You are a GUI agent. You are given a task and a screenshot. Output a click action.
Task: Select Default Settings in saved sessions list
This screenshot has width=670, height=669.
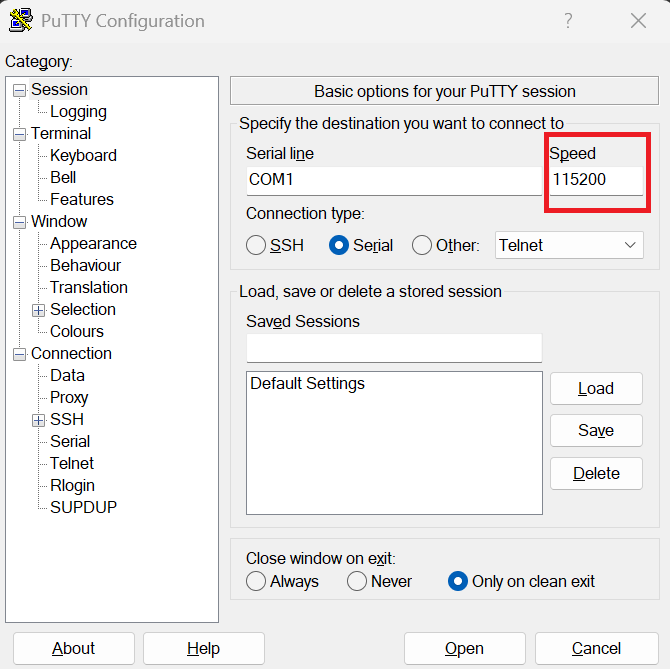coord(307,384)
